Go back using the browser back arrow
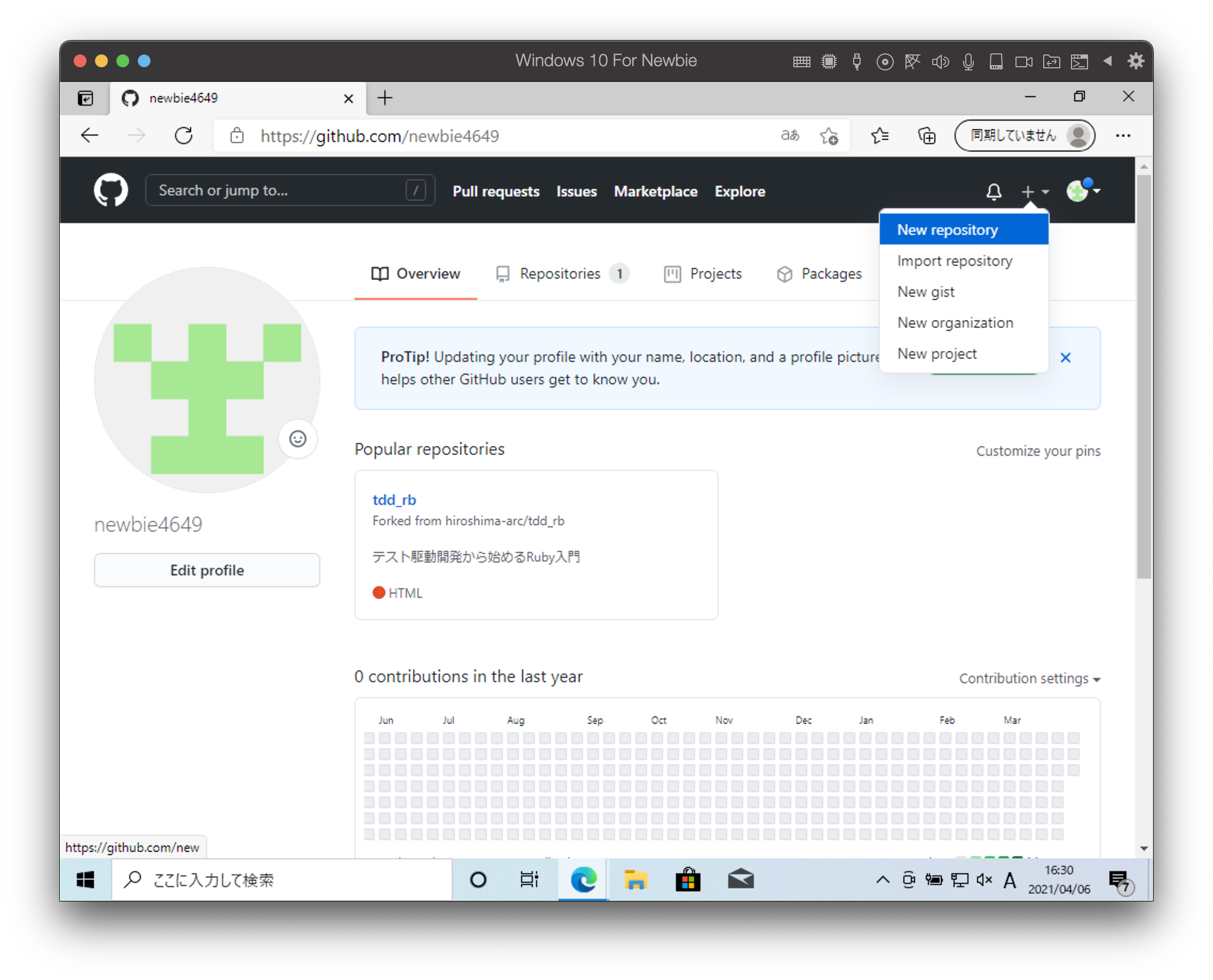The image size is (1213, 980). point(89,136)
